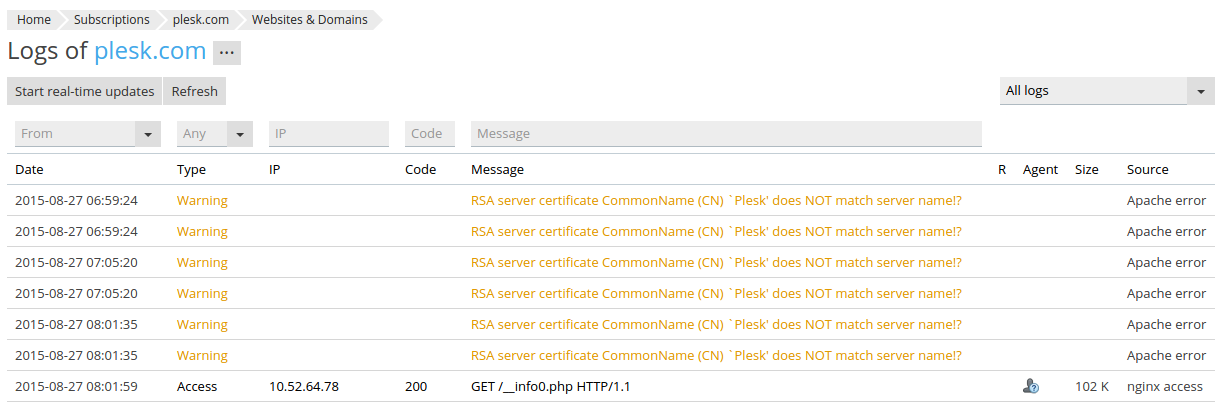Go to Home breadcrumb
This screenshot has height=412, width=1223.
34,19
